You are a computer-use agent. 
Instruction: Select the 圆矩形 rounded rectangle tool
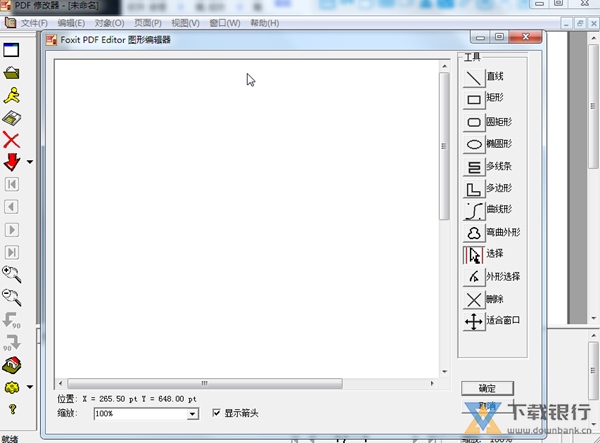tap(474, 122)
